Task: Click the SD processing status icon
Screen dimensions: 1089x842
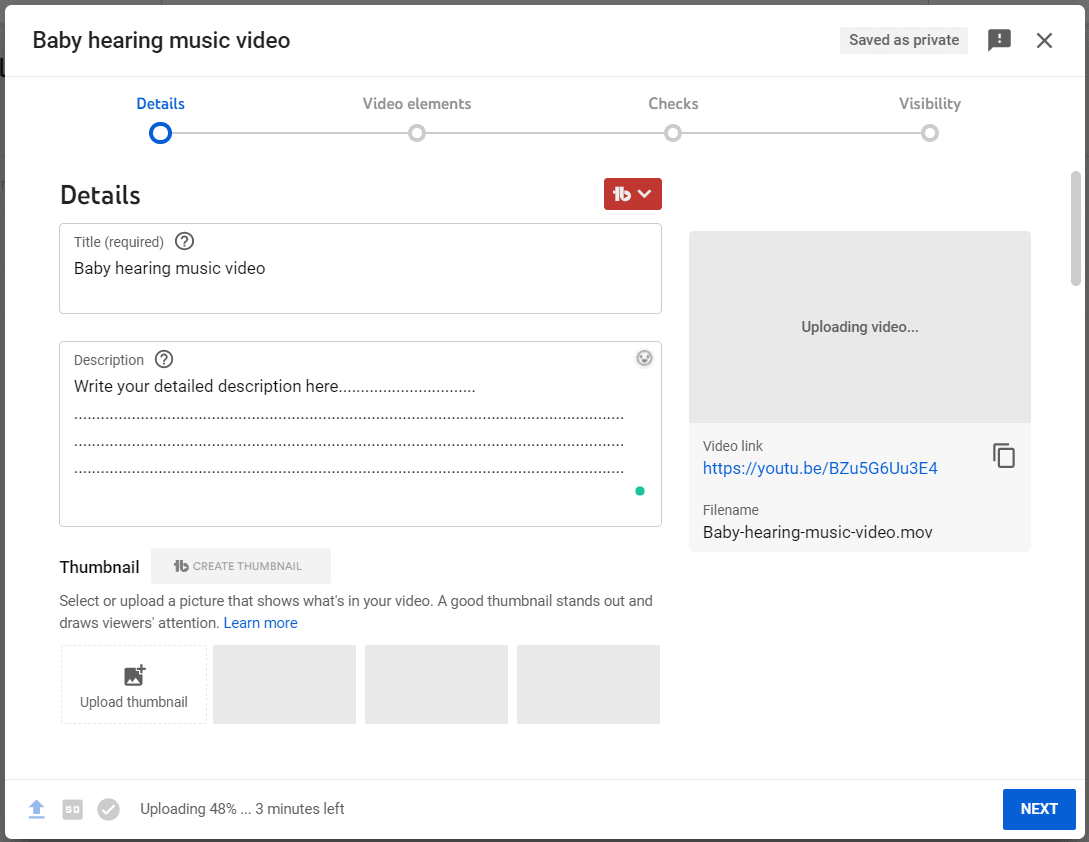Action: click(72, 809)
